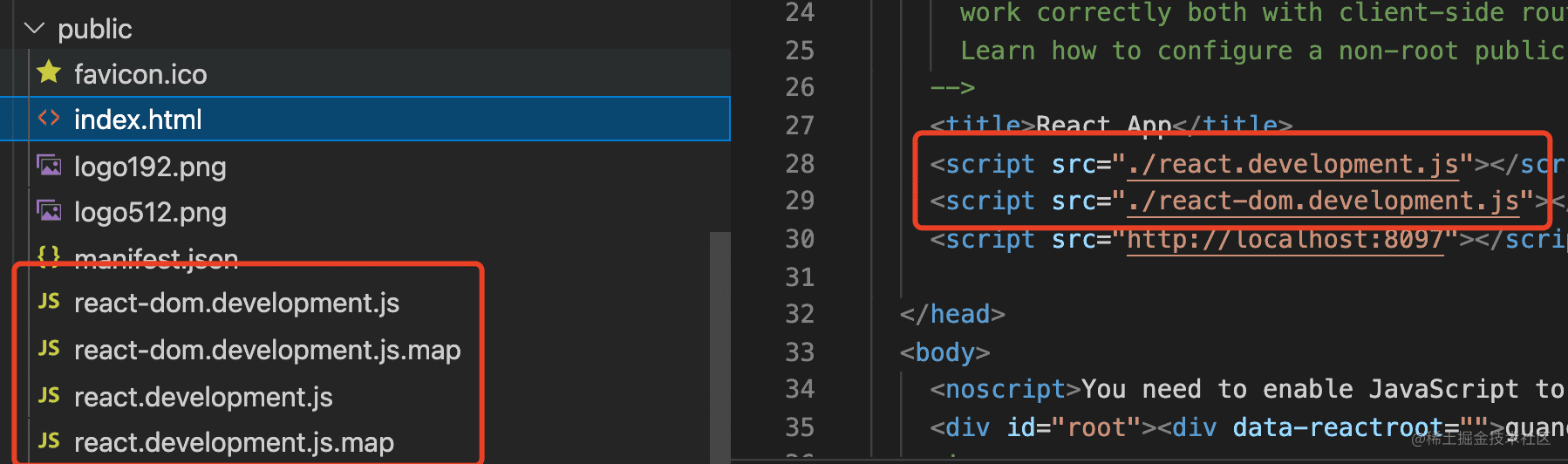Follow the ./react.development.js src link
1568x464 pixels.
pos(1292,164)
